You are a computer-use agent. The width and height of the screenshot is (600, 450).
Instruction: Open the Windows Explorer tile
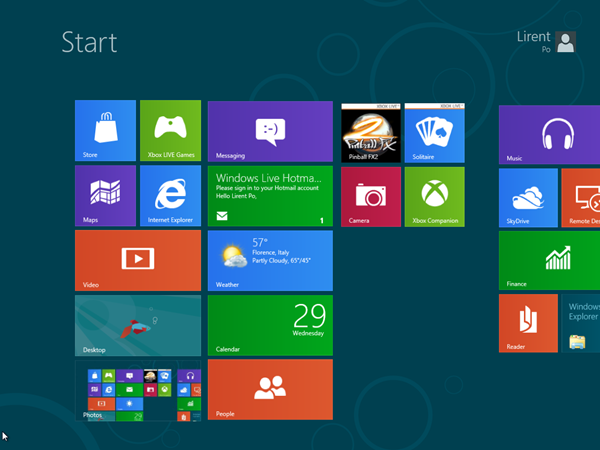click(581, 323)
